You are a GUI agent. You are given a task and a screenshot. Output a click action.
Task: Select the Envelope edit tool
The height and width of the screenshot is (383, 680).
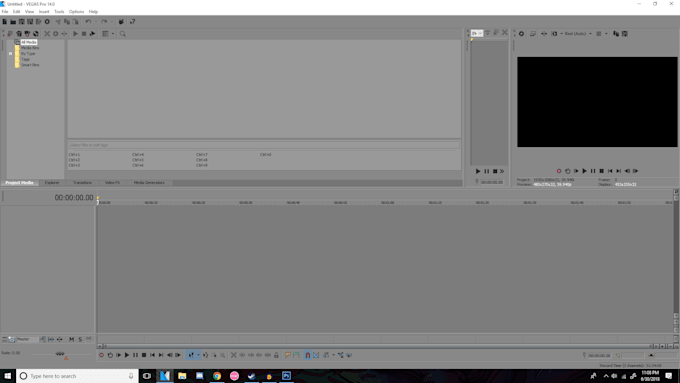pos(206,355)
